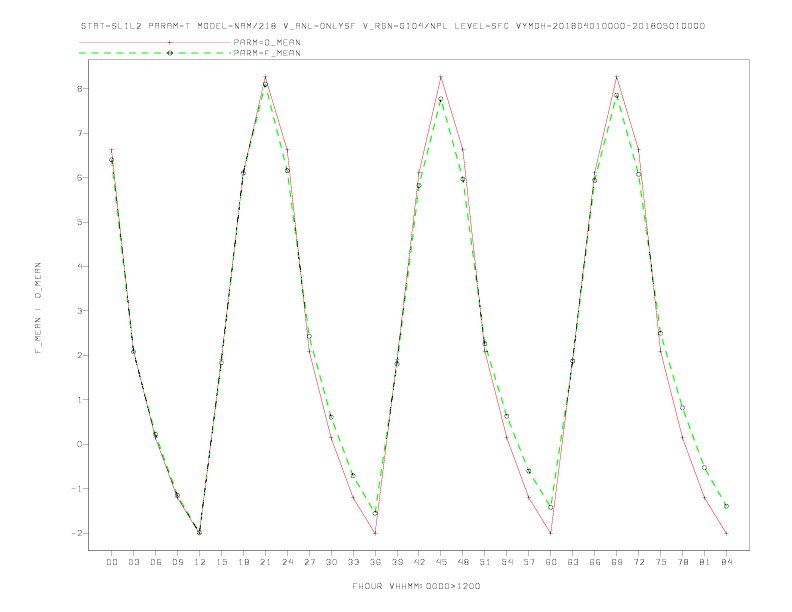This screenshot has height=612, width=792.
Task: Click x-axis tick label 69
Action: [x=617, y=562]
